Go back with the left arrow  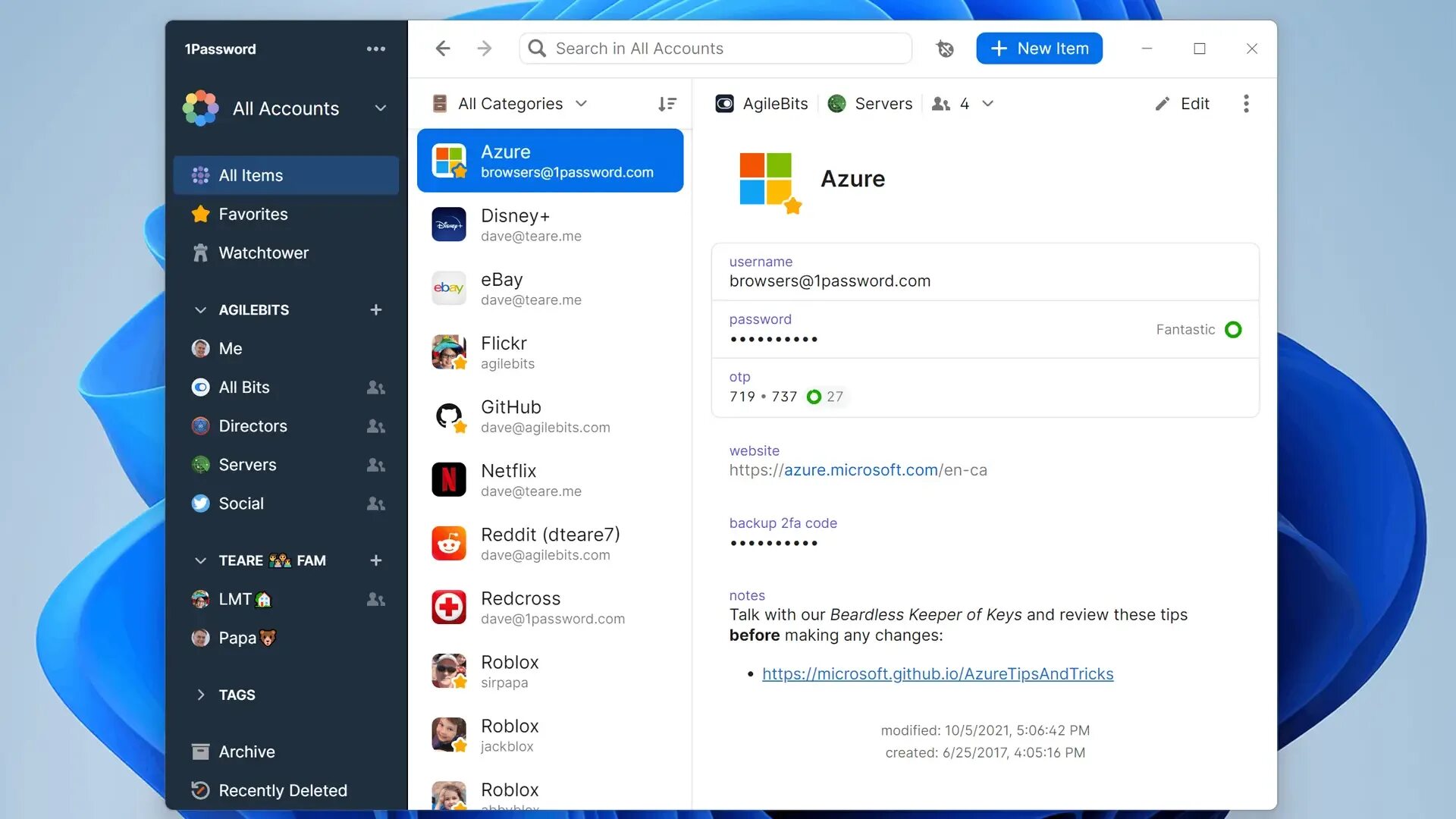(443, 49)
